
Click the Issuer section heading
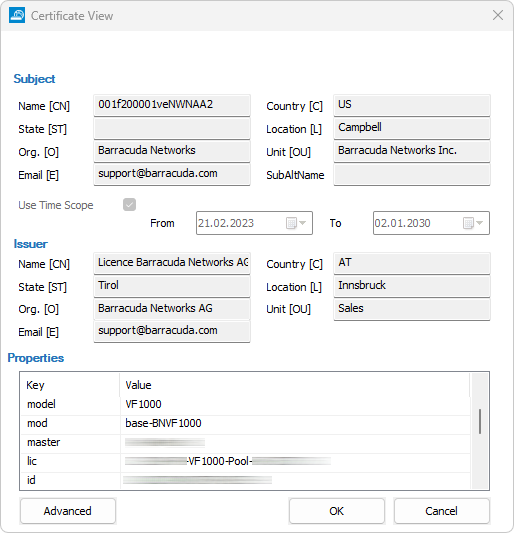tap(30, 244)
